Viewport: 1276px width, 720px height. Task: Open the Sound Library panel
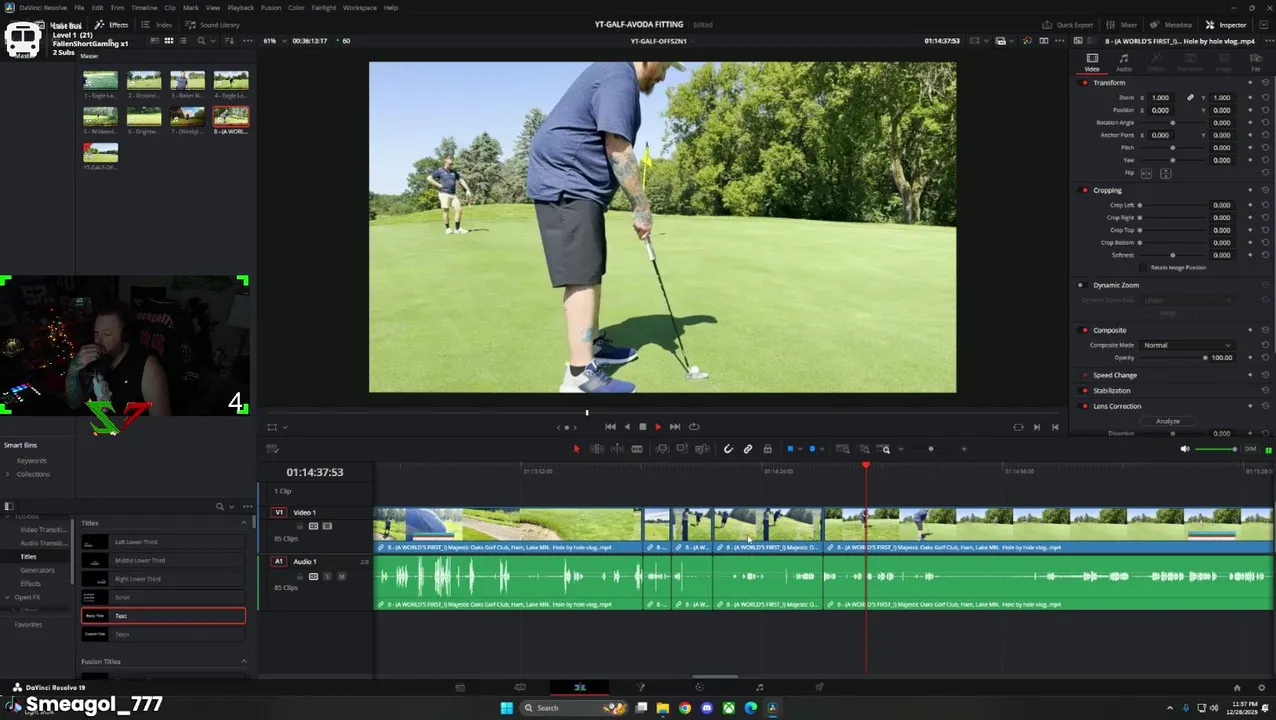pos(212,25)
